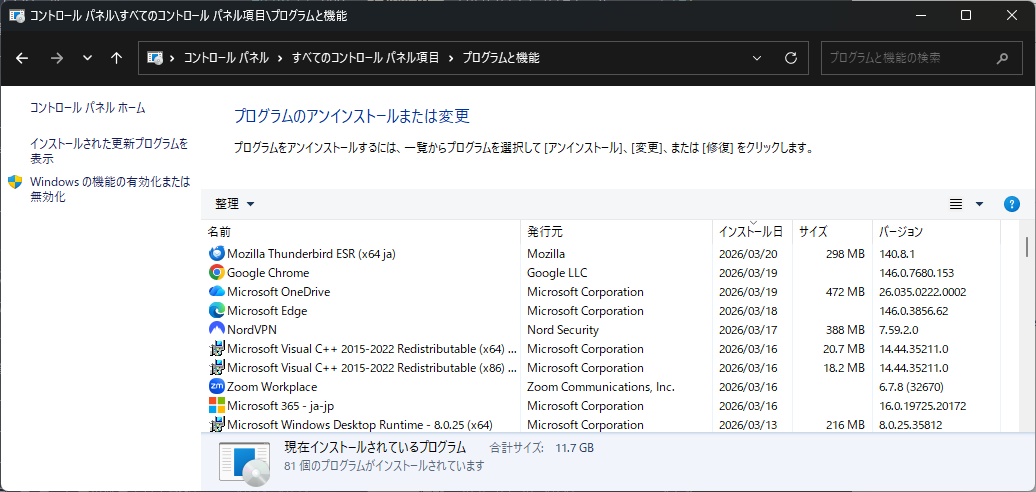
Task: Open the 整理 organize dropdown menu
Action: click(x=235, y=204)
